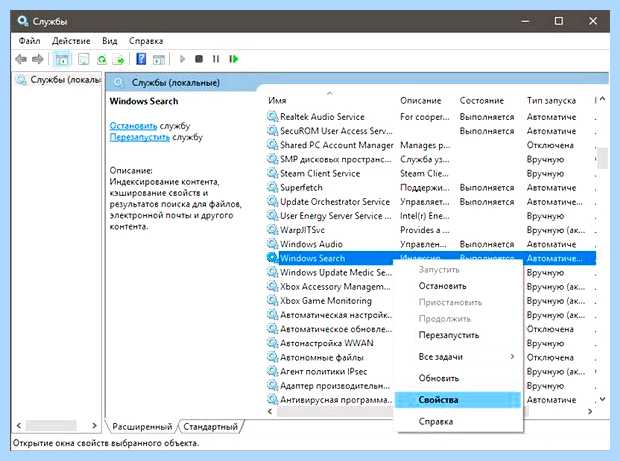Click the Pause service icon

click(x=215, y=59)
